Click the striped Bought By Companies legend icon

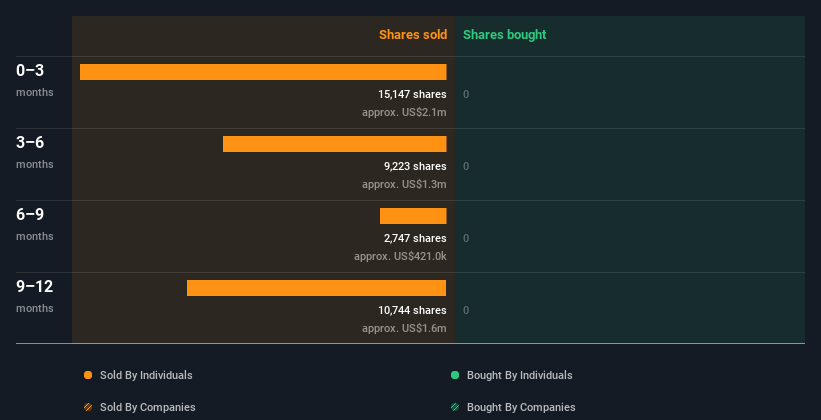455,408
